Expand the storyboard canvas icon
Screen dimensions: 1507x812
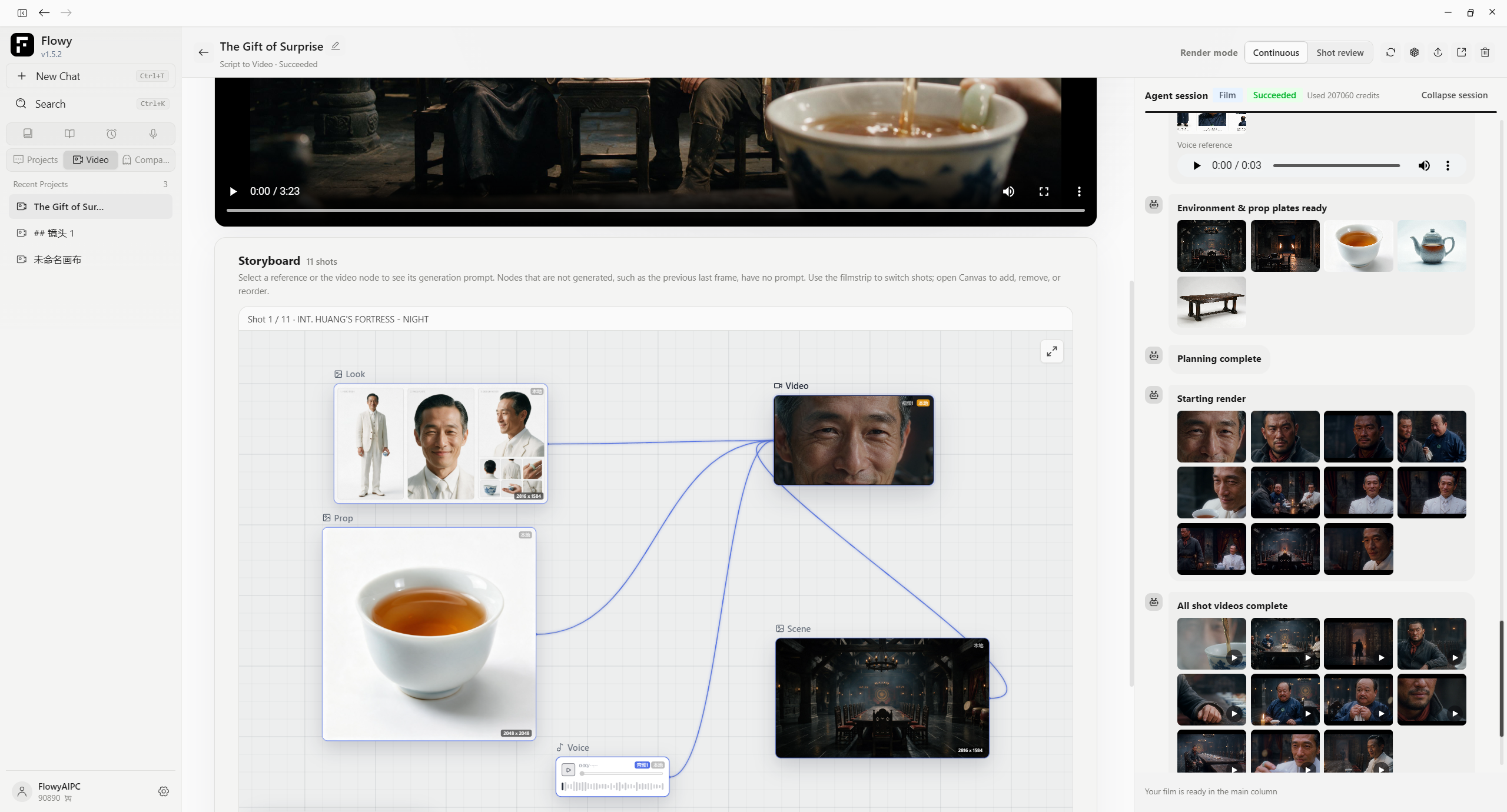(x=1051, y=351)
